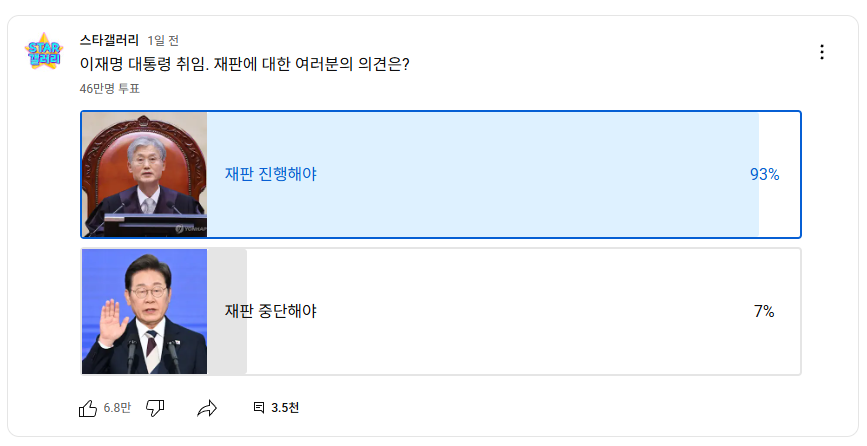Select the 7% result percentage

click(764, 312)
